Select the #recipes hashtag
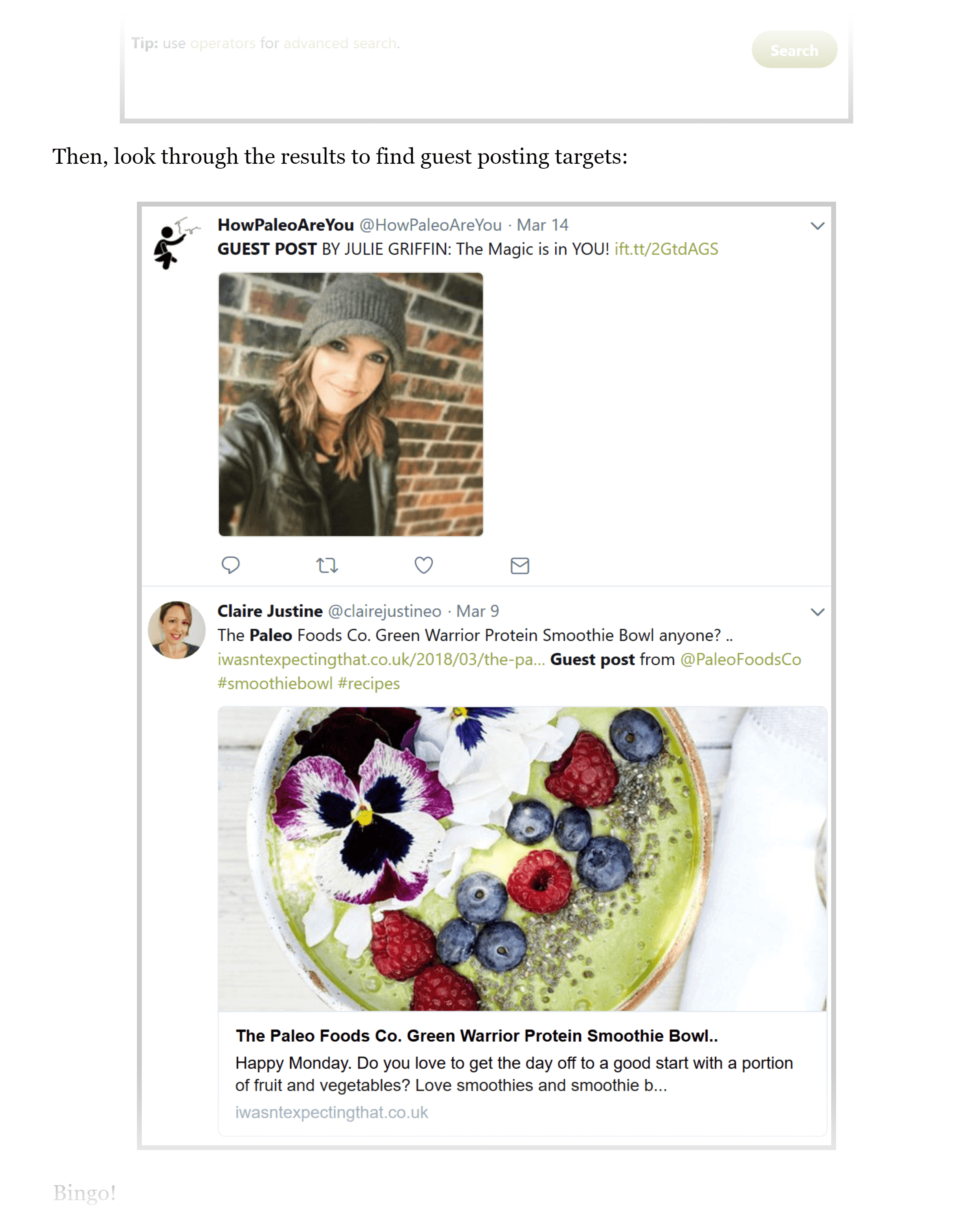 coord(369,683)
